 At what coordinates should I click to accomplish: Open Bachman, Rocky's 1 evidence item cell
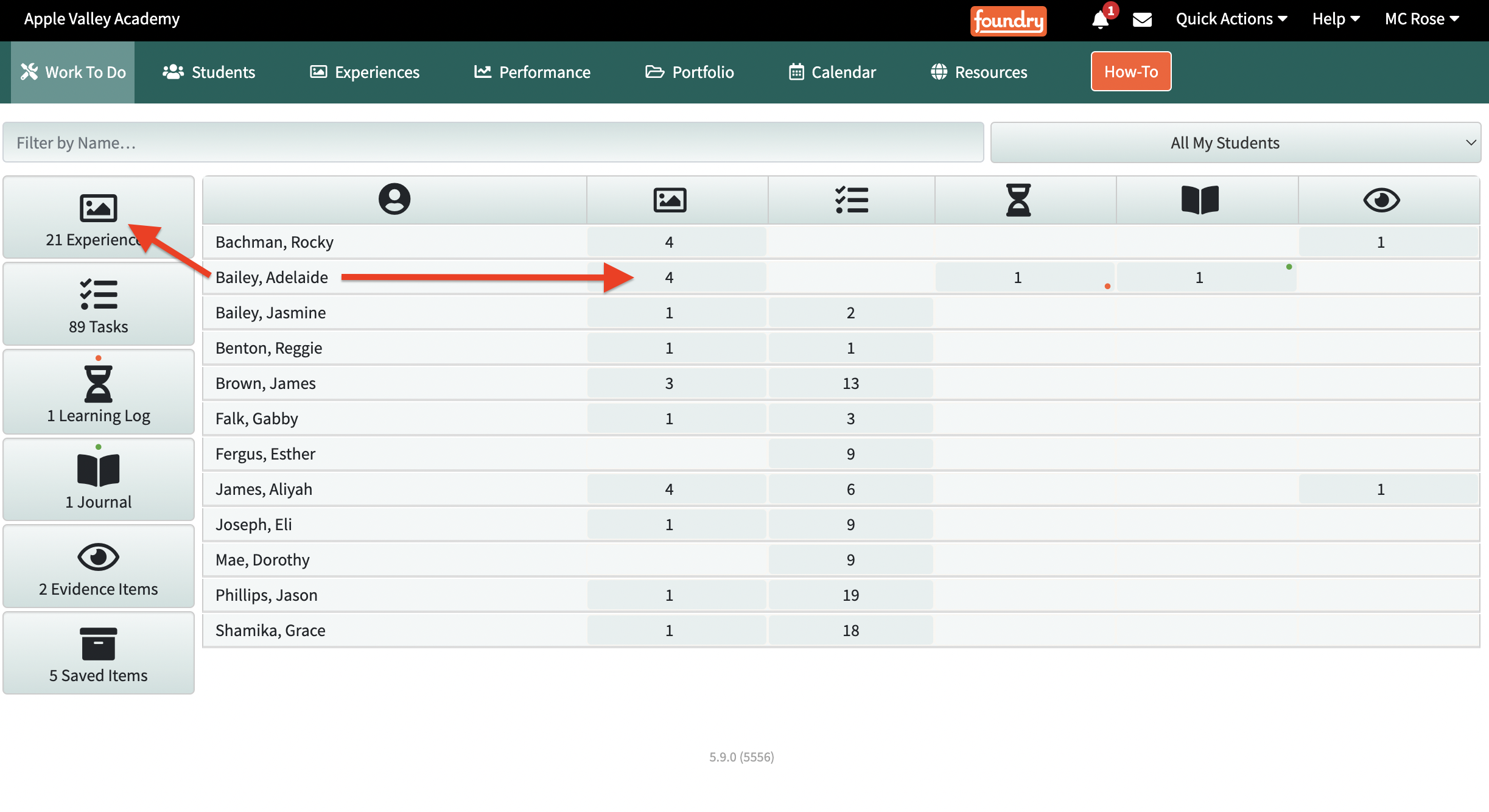coord(1388,242)
